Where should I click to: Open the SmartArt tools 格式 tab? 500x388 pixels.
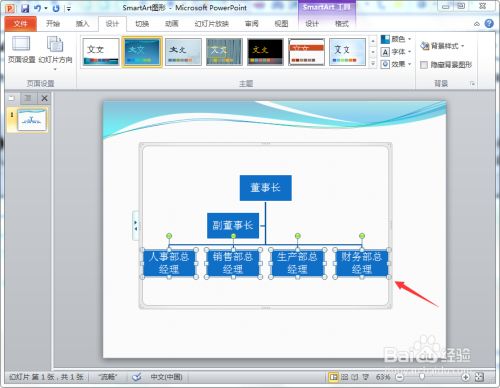click(342, 24)
